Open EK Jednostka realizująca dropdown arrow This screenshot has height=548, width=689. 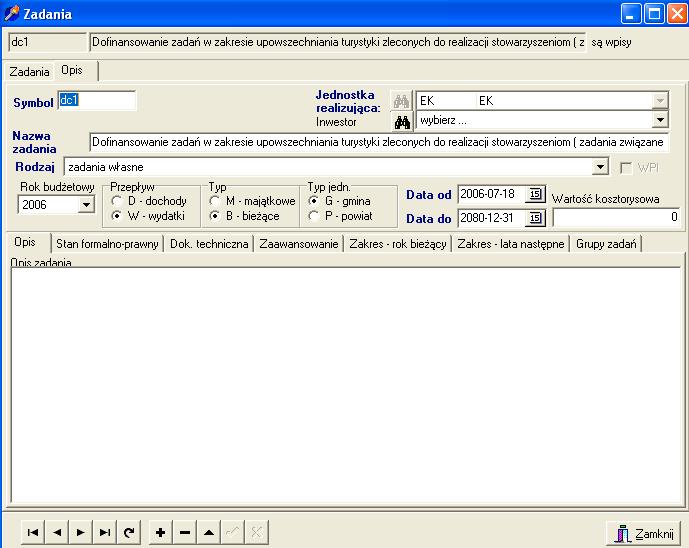coord(660,101)
